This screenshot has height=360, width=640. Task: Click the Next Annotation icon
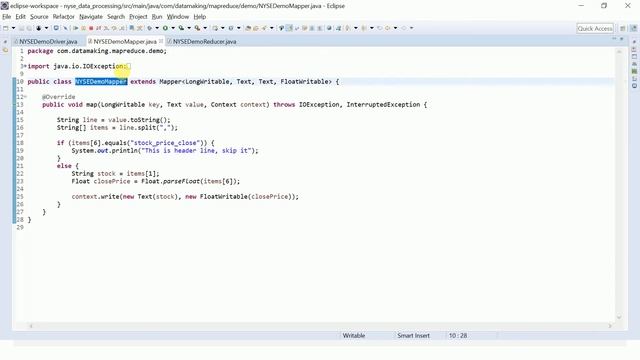click(x=348, y=28)
